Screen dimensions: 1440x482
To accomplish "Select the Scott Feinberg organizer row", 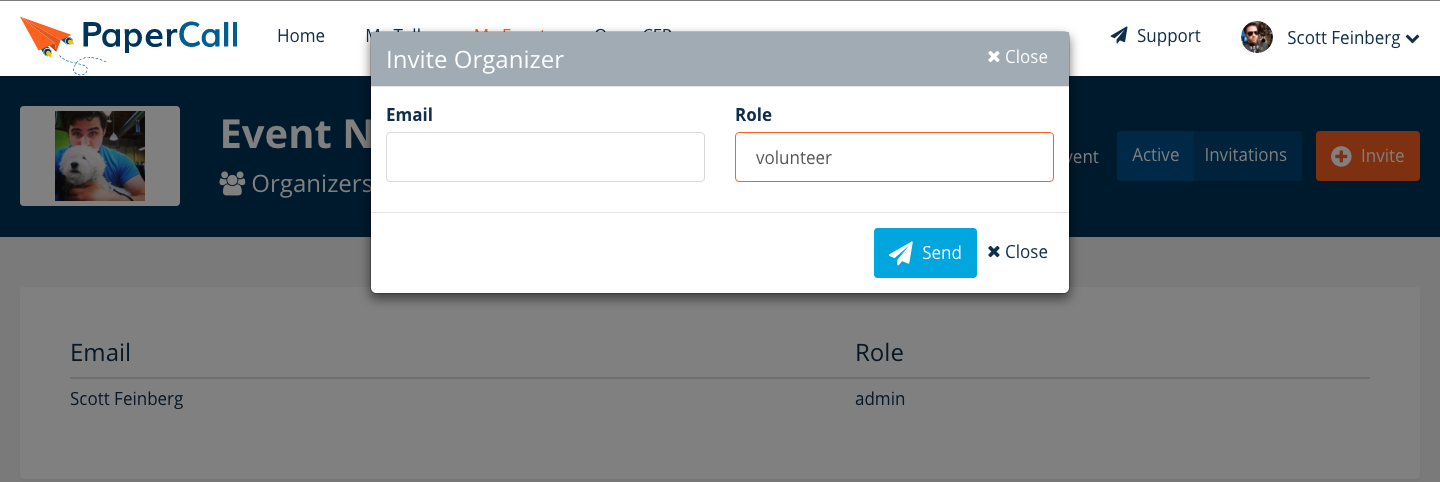I will [x=126, y=399].
